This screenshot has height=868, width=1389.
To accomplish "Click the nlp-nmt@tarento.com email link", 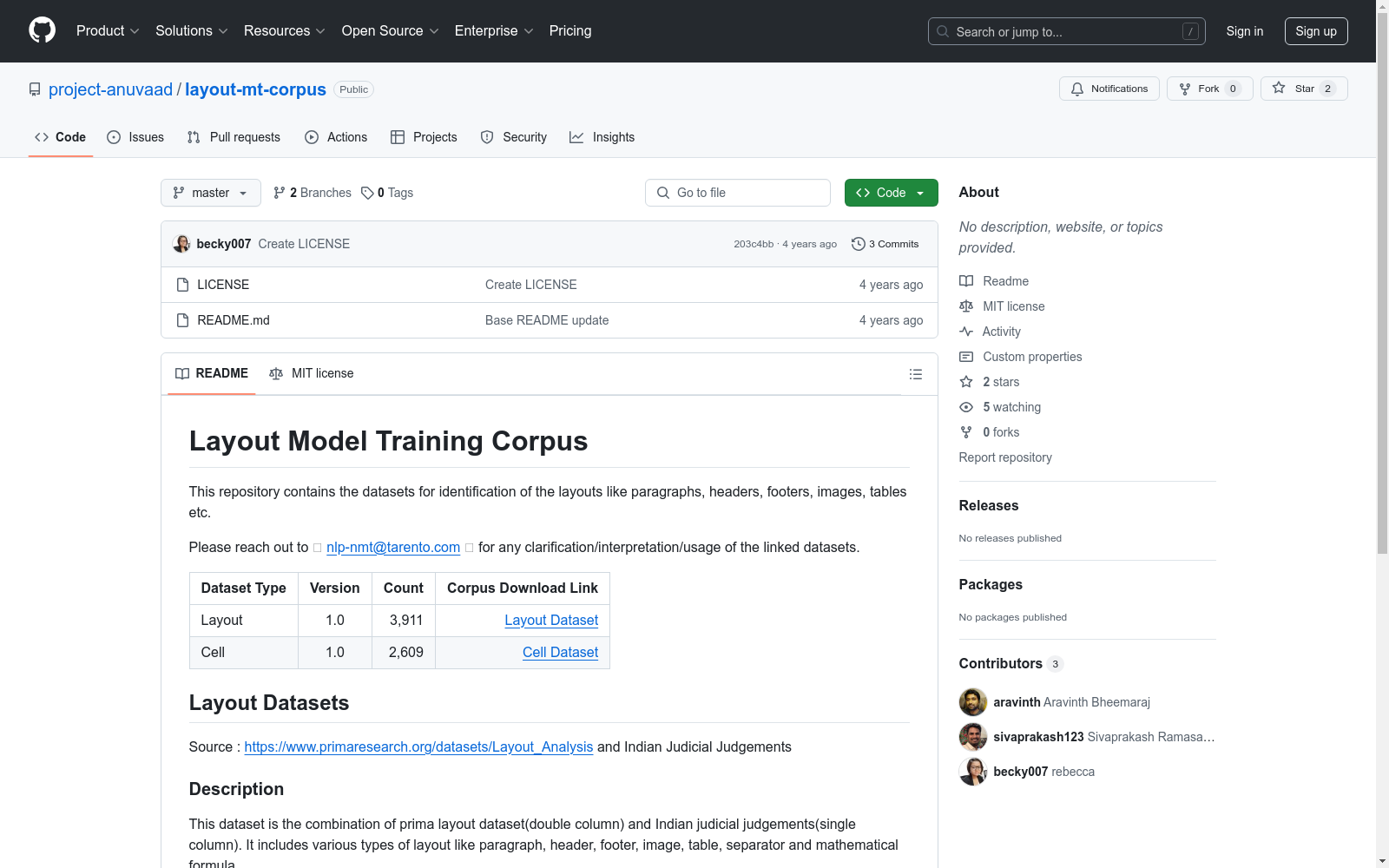I will [x=393, y=547].
